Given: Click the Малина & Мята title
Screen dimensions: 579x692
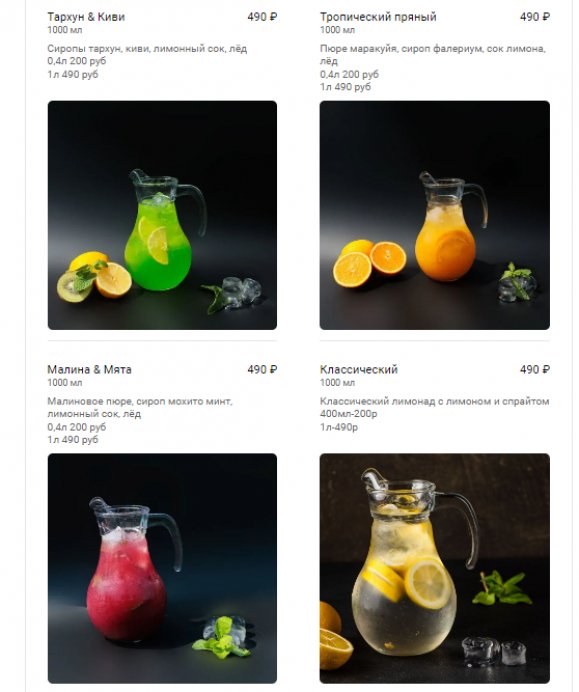Looking at the screenshot, I should pos(89,369).
